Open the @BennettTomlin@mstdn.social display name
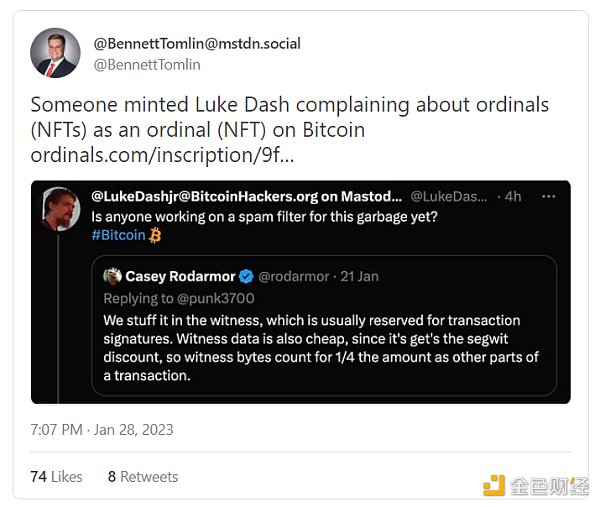This screenshot has width=600, height=507. [196, 44]
